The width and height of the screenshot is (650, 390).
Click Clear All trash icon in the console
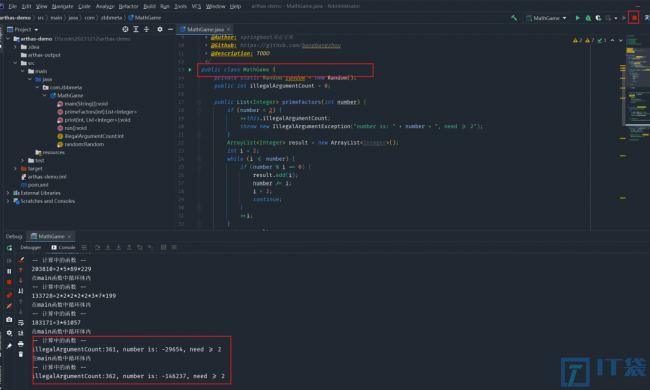click(21, 354)
